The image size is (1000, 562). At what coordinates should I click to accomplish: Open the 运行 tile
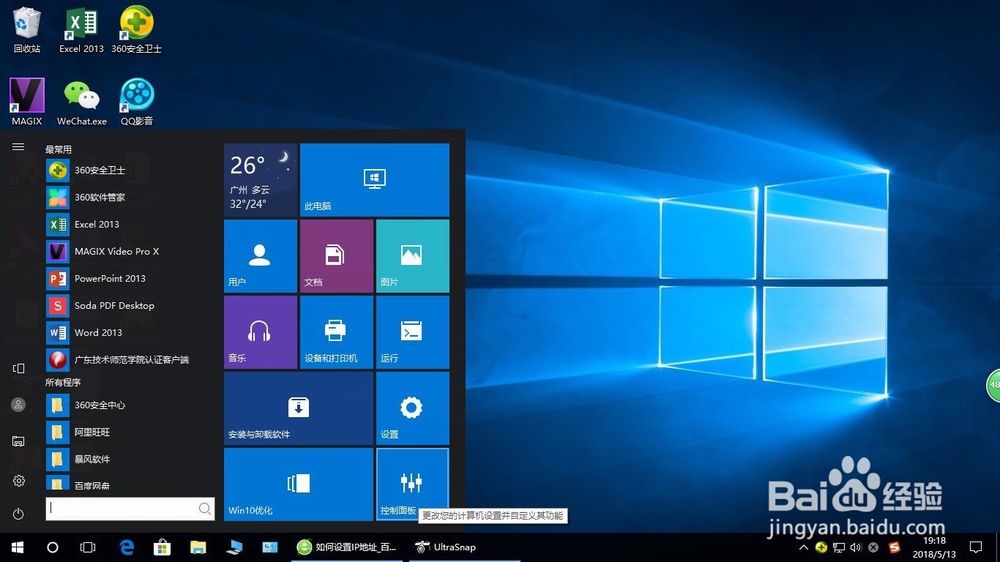[x=413, y=332]
